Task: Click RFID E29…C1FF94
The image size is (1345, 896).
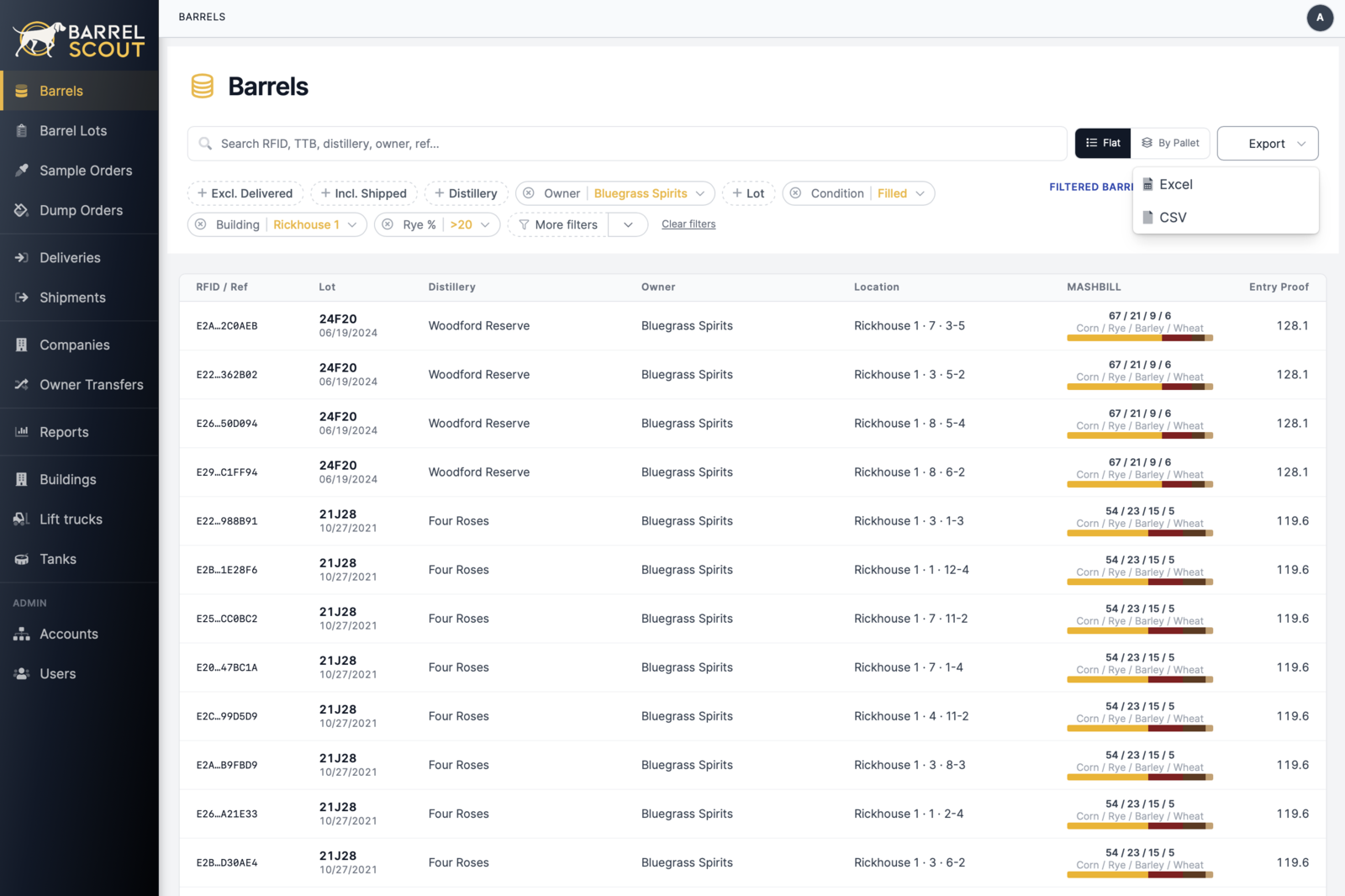Action: pos(227,472)
